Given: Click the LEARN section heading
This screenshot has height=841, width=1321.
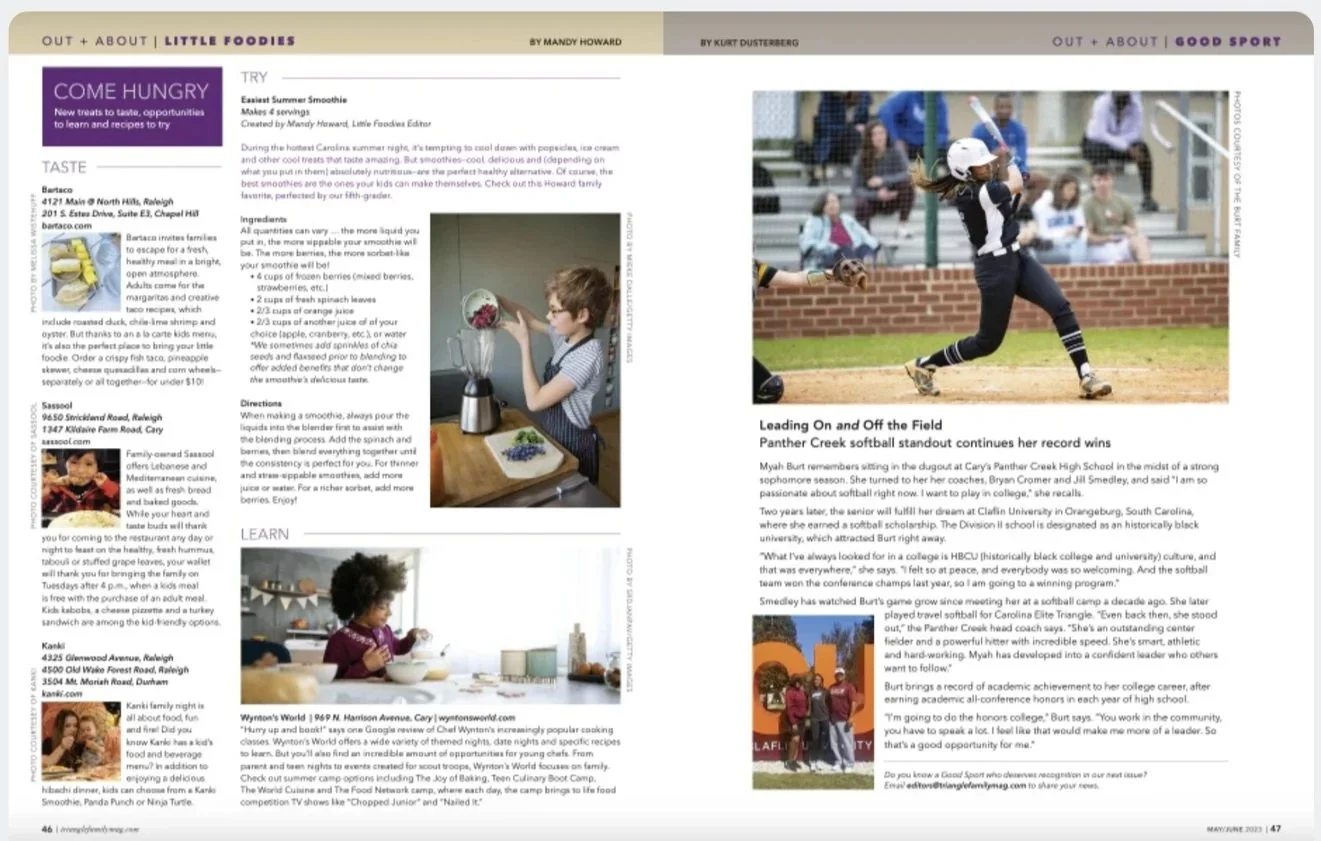Looking at the screenshot, I should tap(264, 534).
